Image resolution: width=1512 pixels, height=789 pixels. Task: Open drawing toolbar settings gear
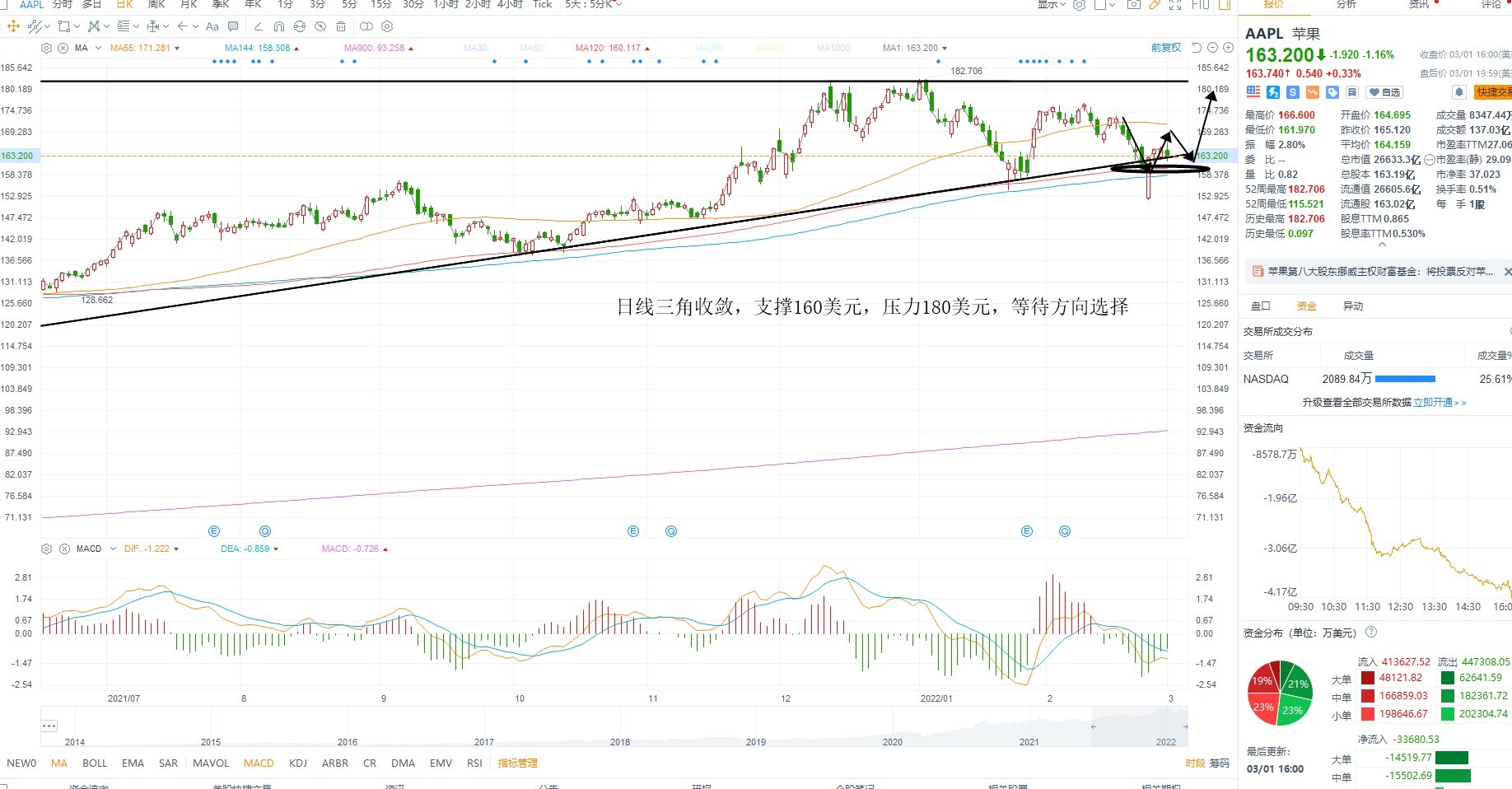coord(387,26)
